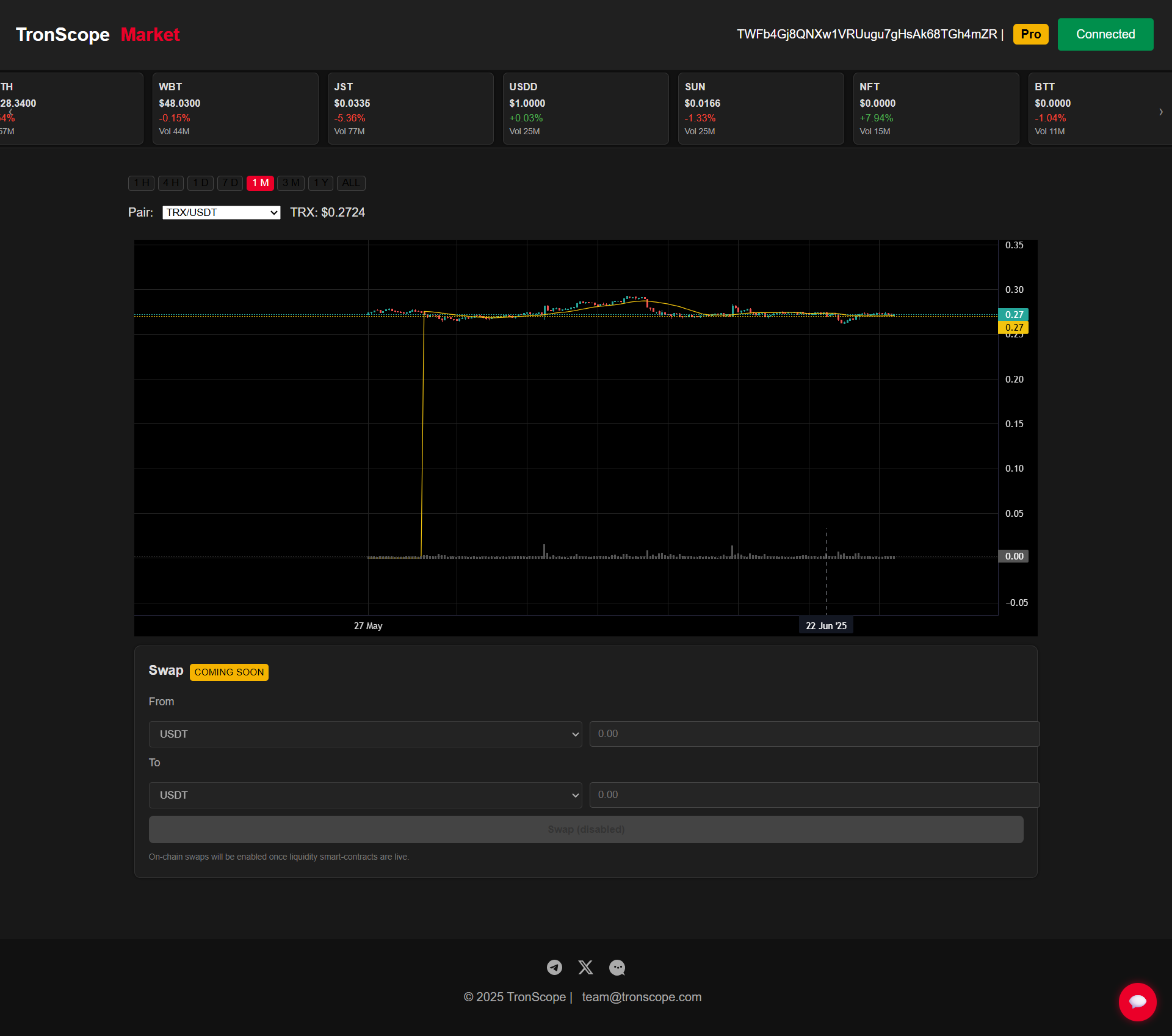Open the X (Twitter) footer icon
1172x1036 pixels.
[585, 967]
